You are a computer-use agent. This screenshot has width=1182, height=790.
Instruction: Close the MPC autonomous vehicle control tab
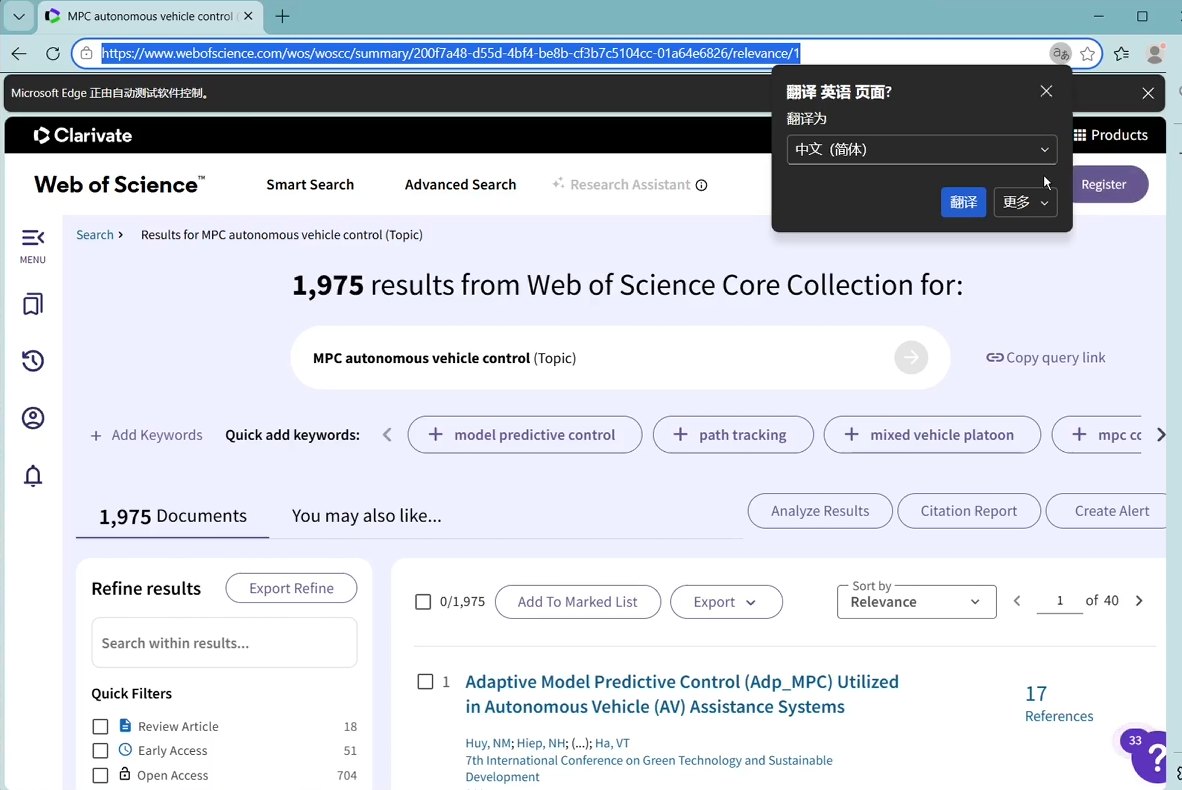[248, 16]
